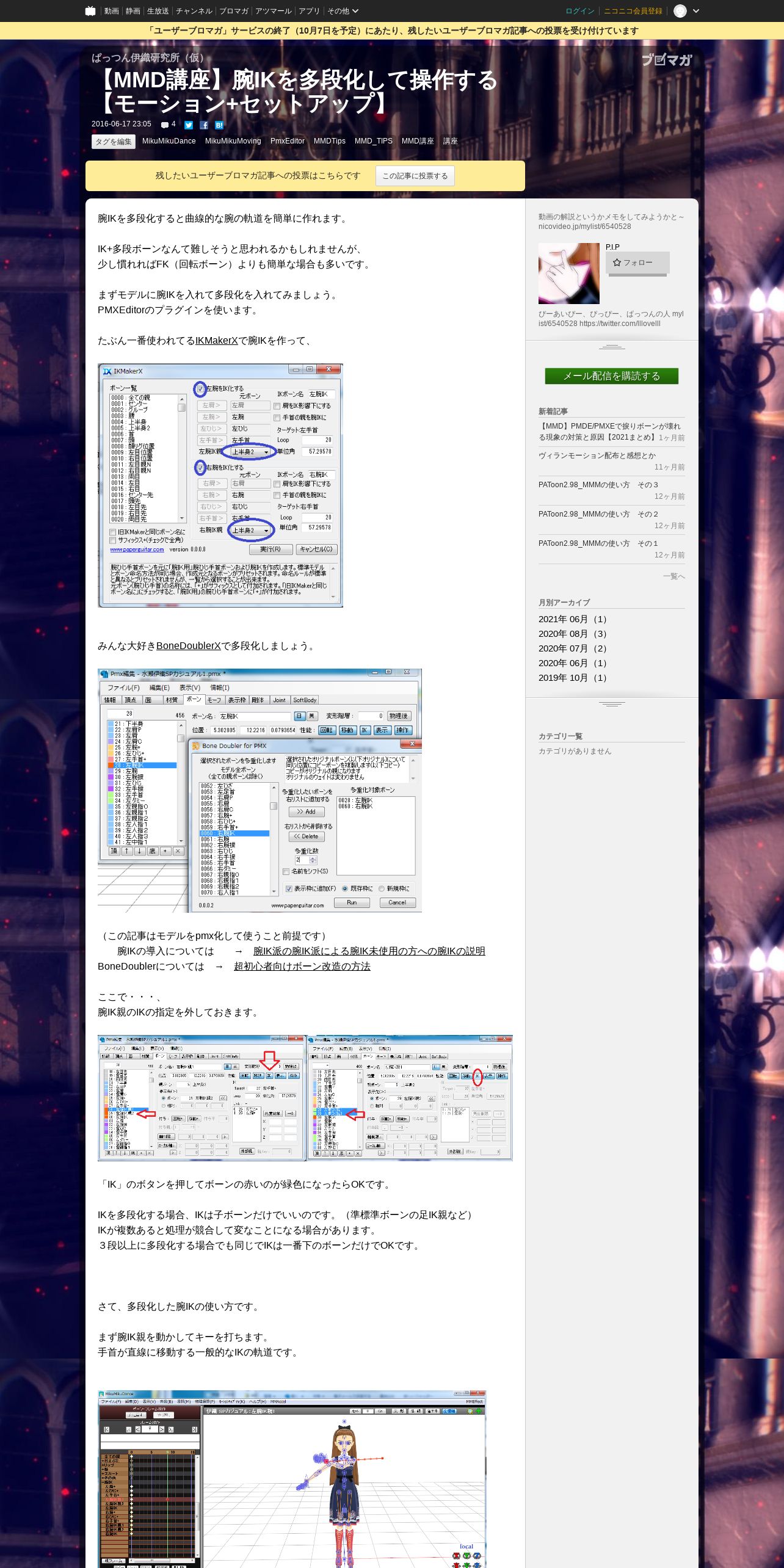
Task: Click the yellow ユーザーブロマガ service-end notice text
Action: coord(392,31)
